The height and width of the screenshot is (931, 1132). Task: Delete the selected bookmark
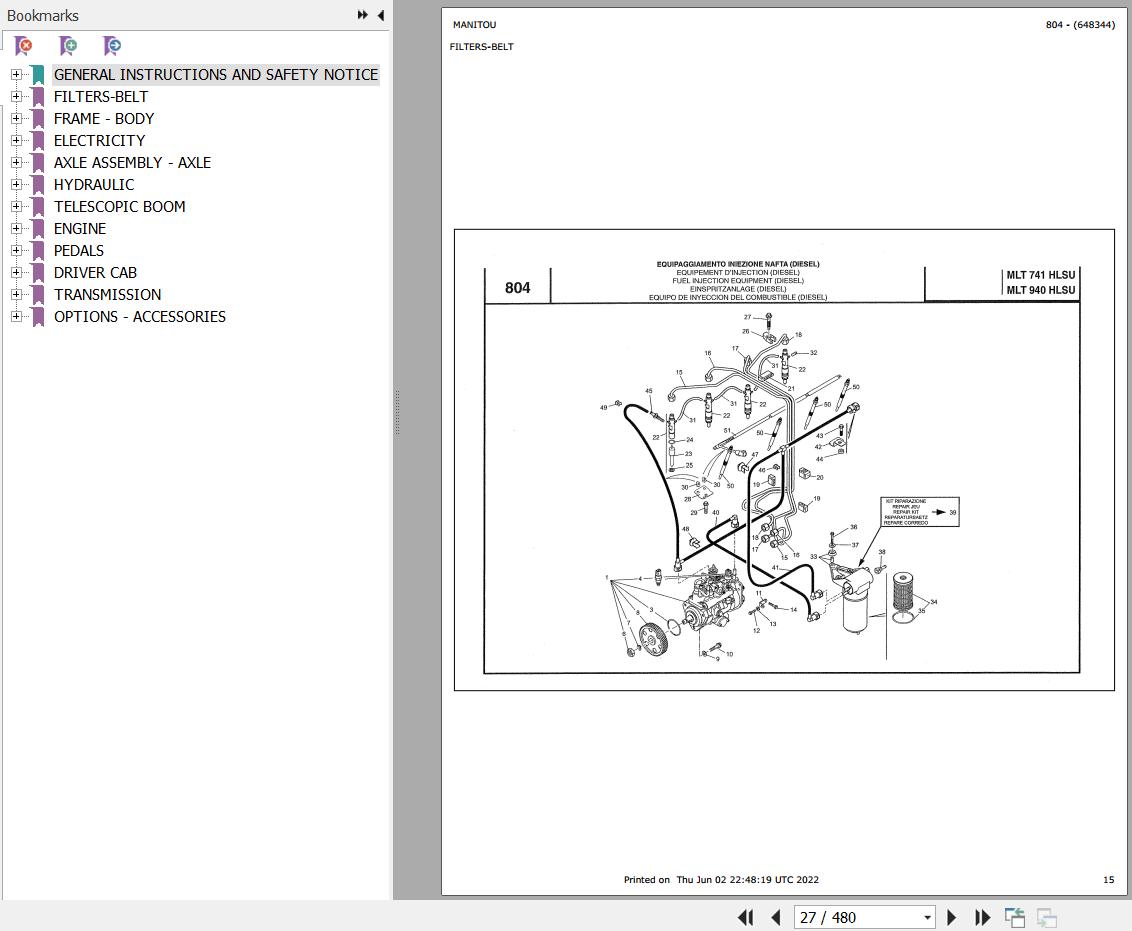tap(24, 45)
